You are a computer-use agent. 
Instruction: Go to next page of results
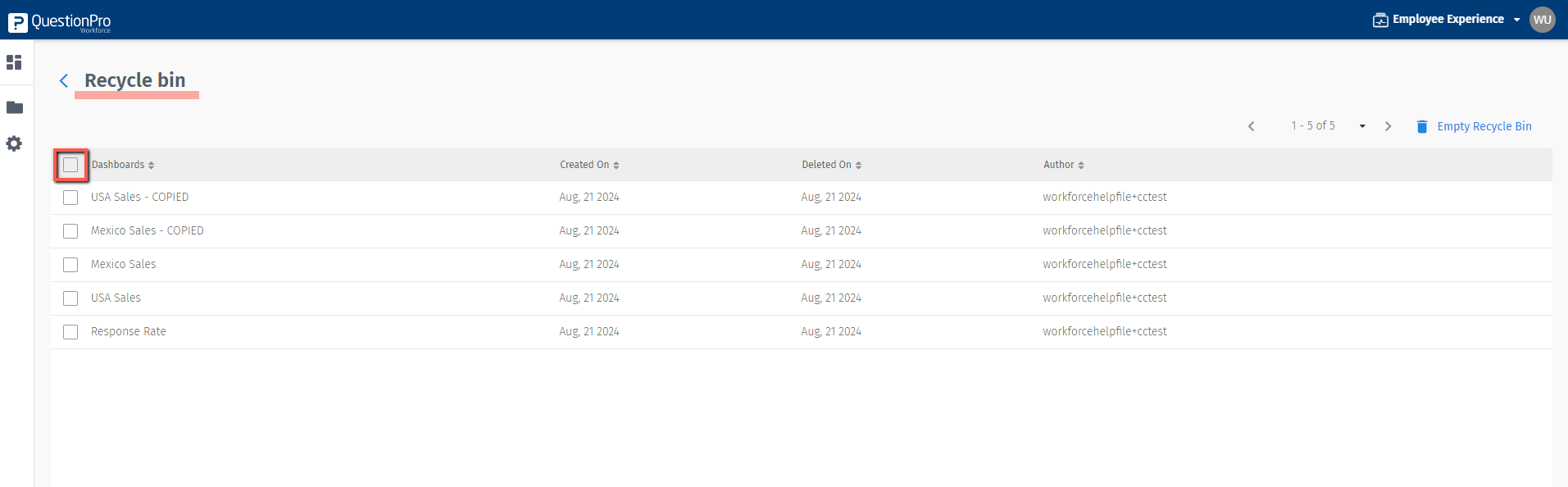click(x=1388, y=126)
